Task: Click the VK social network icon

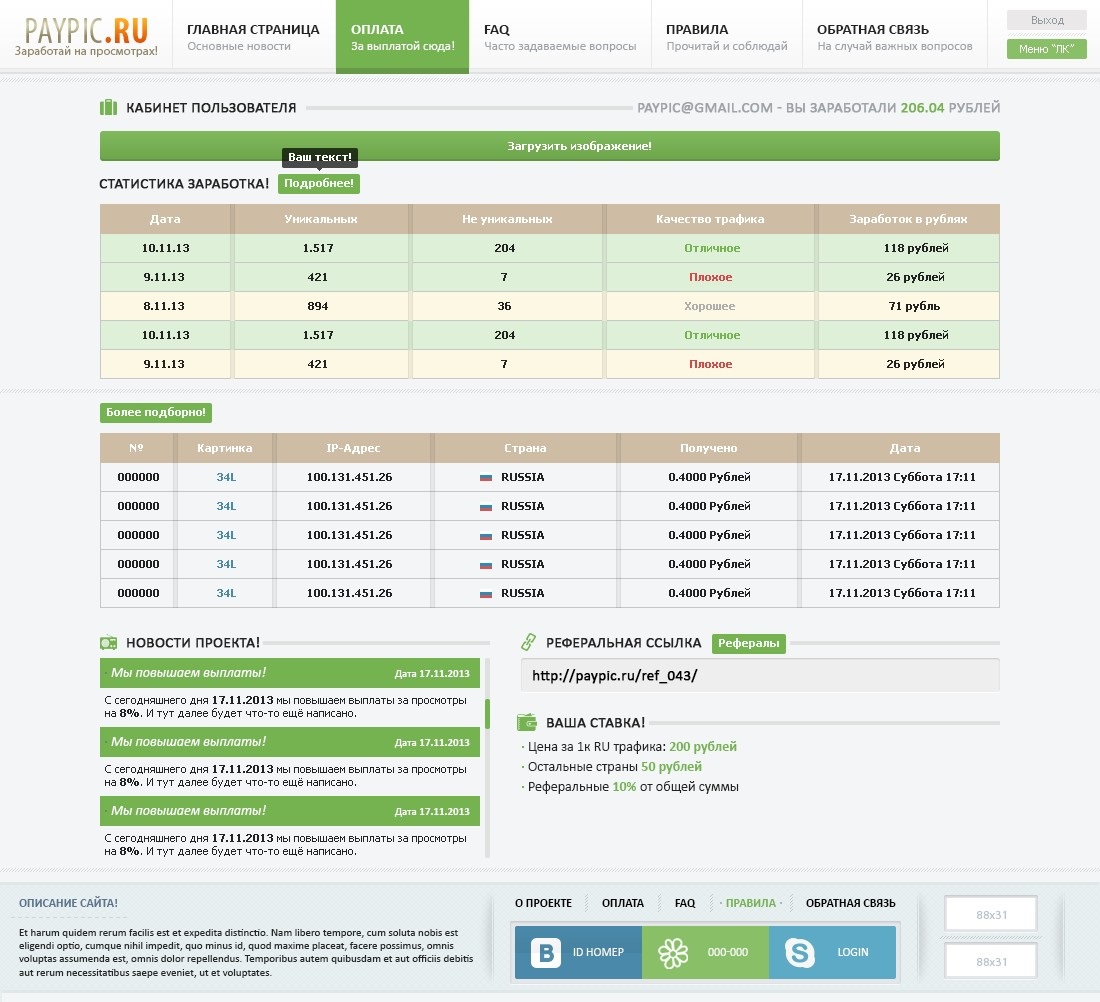Action: coord(546,952)
